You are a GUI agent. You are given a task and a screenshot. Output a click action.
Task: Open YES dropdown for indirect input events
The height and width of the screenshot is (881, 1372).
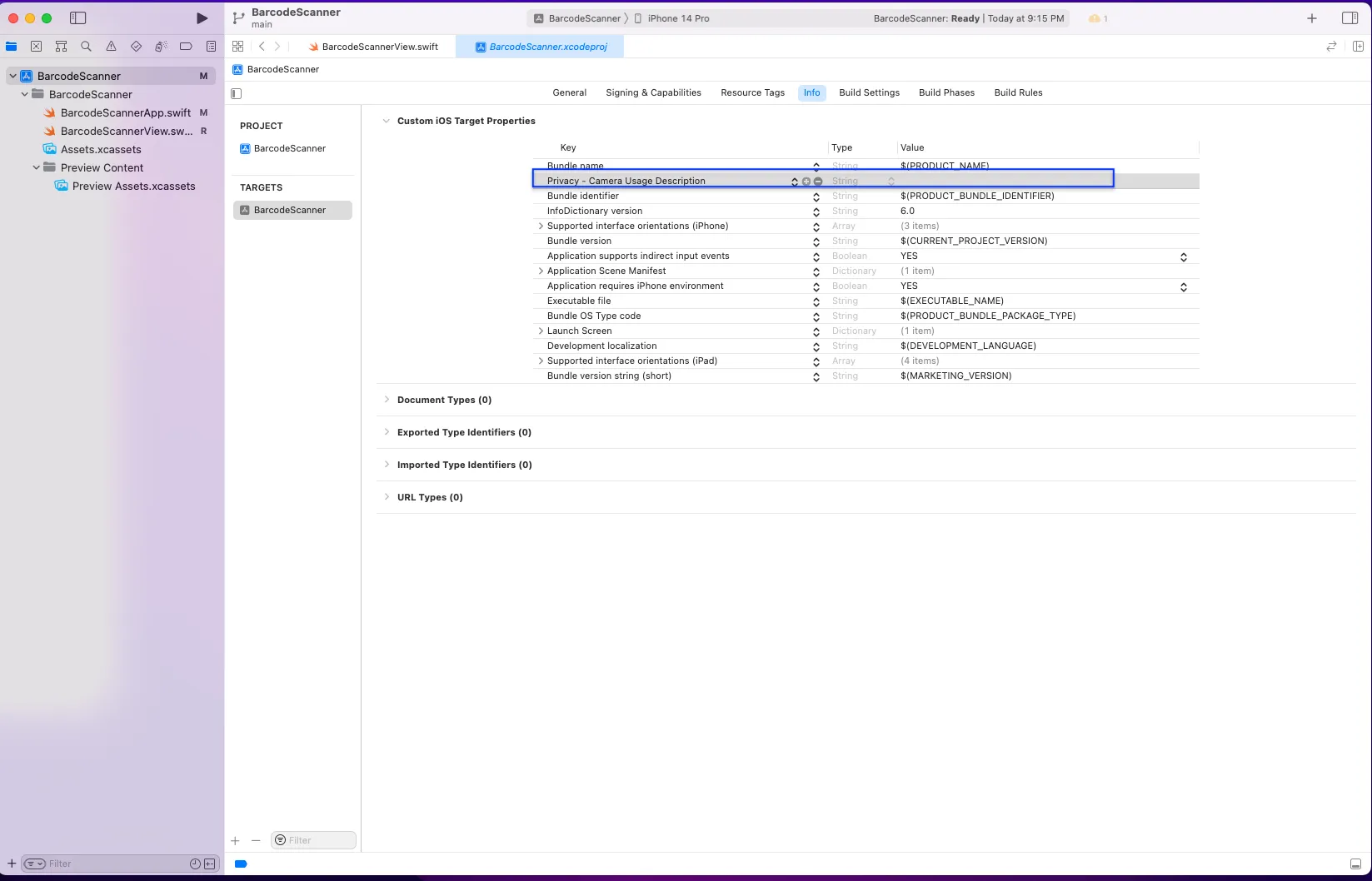point(1184,257)
